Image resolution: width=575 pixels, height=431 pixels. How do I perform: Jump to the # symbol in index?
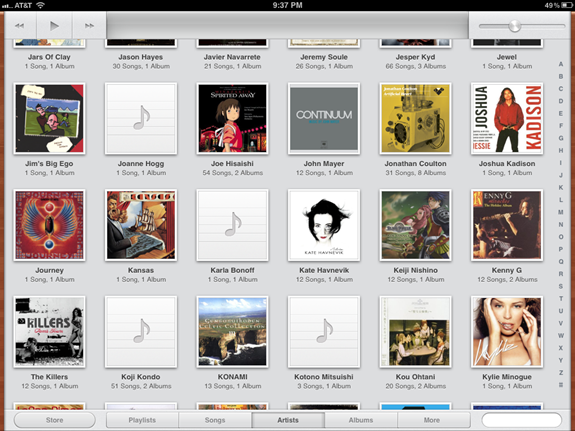click(561, 385)
